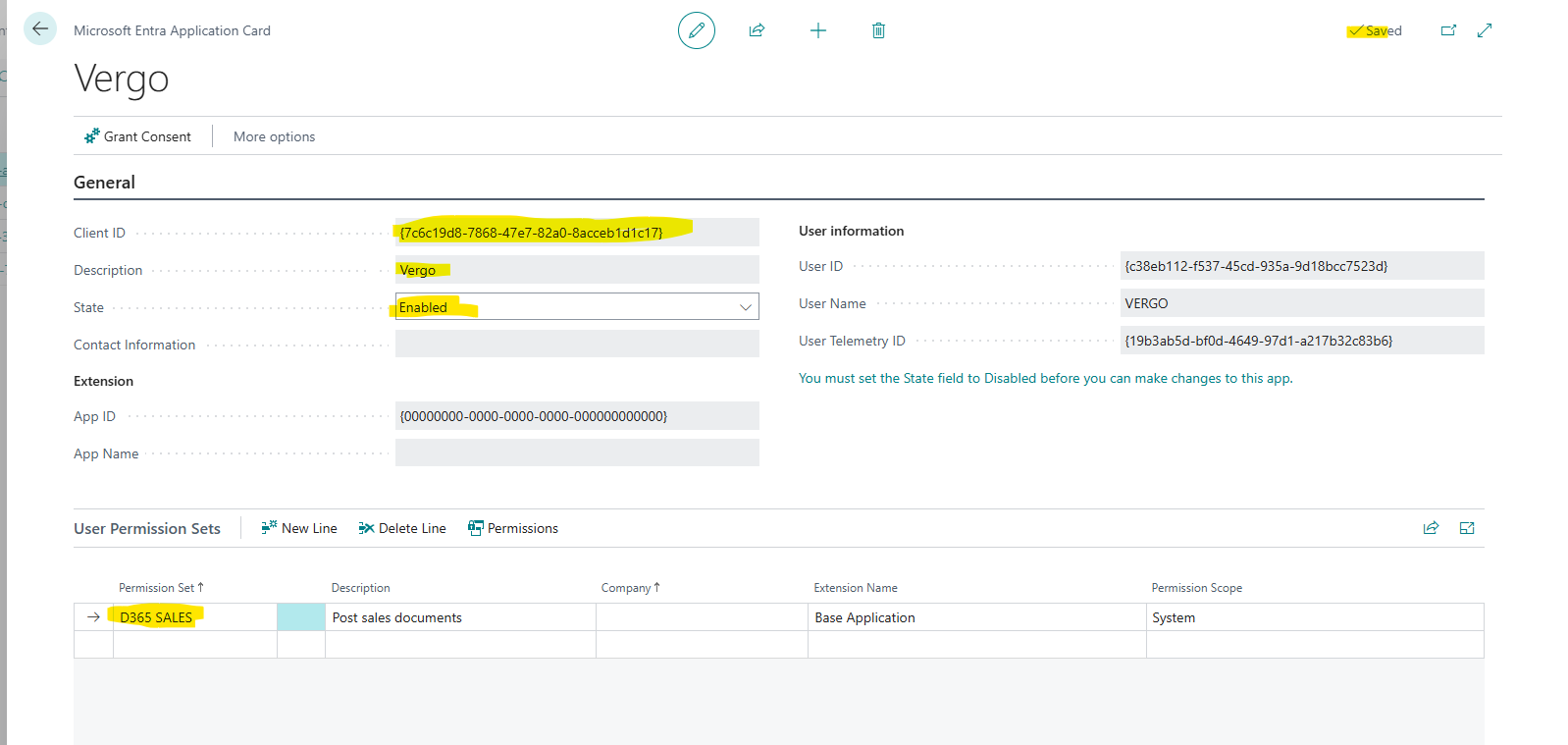Go back using the back arrow
The image size is (1568, 745).
[x=40, y=28]
